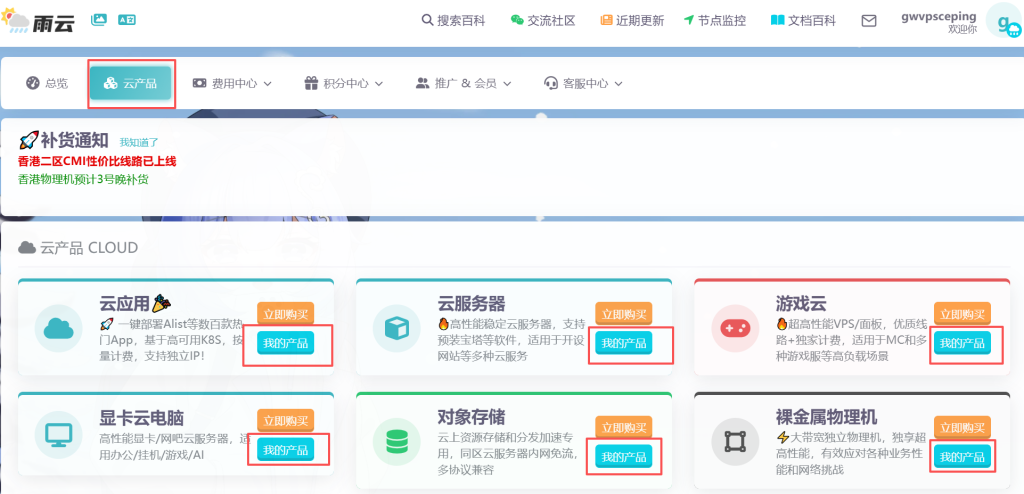Click the magnifier icon of 搜索百科
Viewport: 1024px width, 494px height.
428,20
